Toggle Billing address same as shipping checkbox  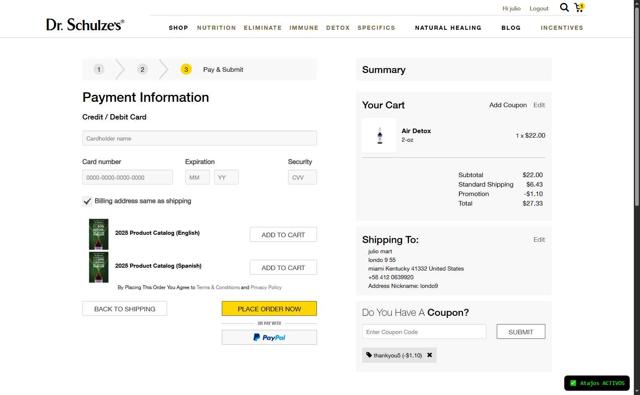[87, 201]
